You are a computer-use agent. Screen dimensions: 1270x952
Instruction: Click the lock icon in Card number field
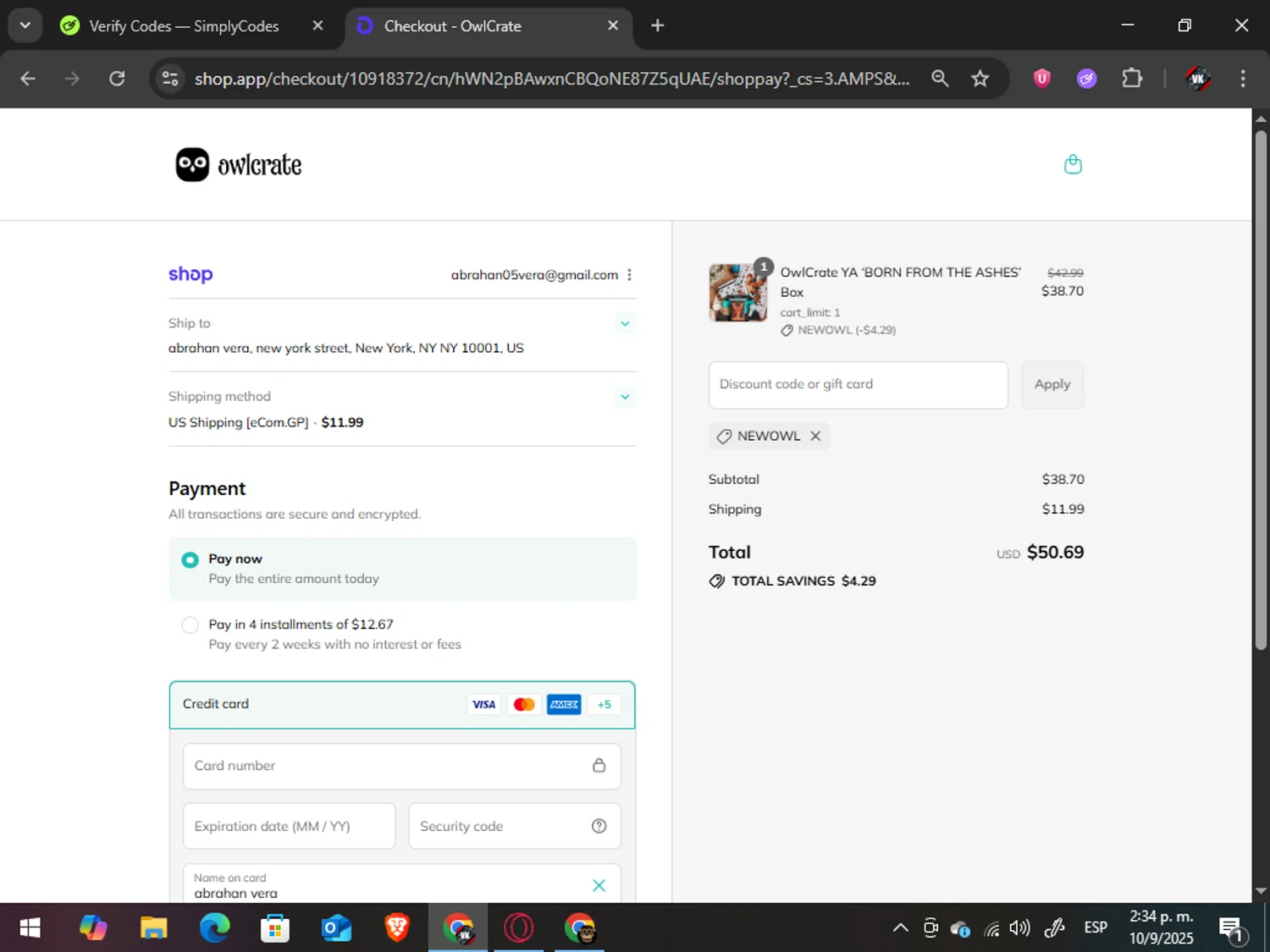coord(599,765)
